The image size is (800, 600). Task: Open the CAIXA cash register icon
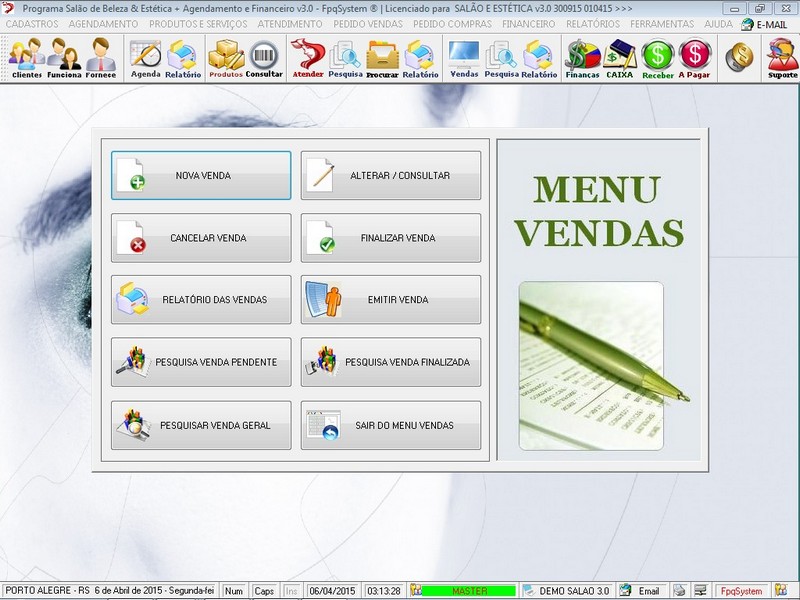[619, 59]
